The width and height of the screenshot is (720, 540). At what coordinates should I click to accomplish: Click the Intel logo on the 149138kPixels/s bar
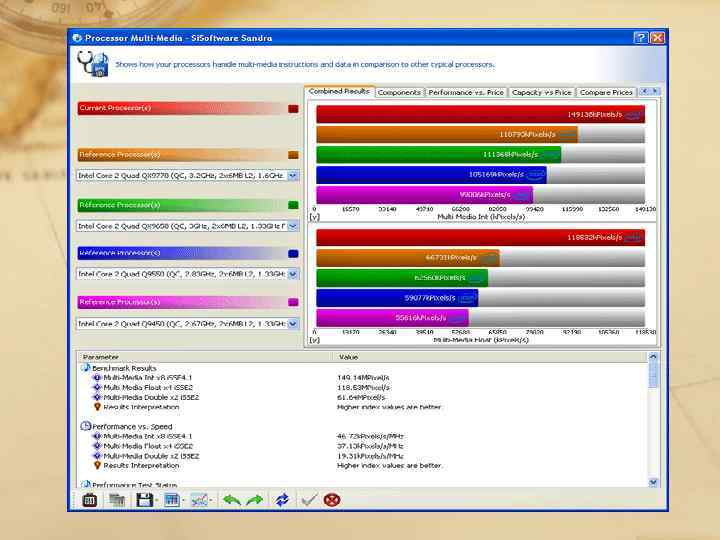[632, 115]
